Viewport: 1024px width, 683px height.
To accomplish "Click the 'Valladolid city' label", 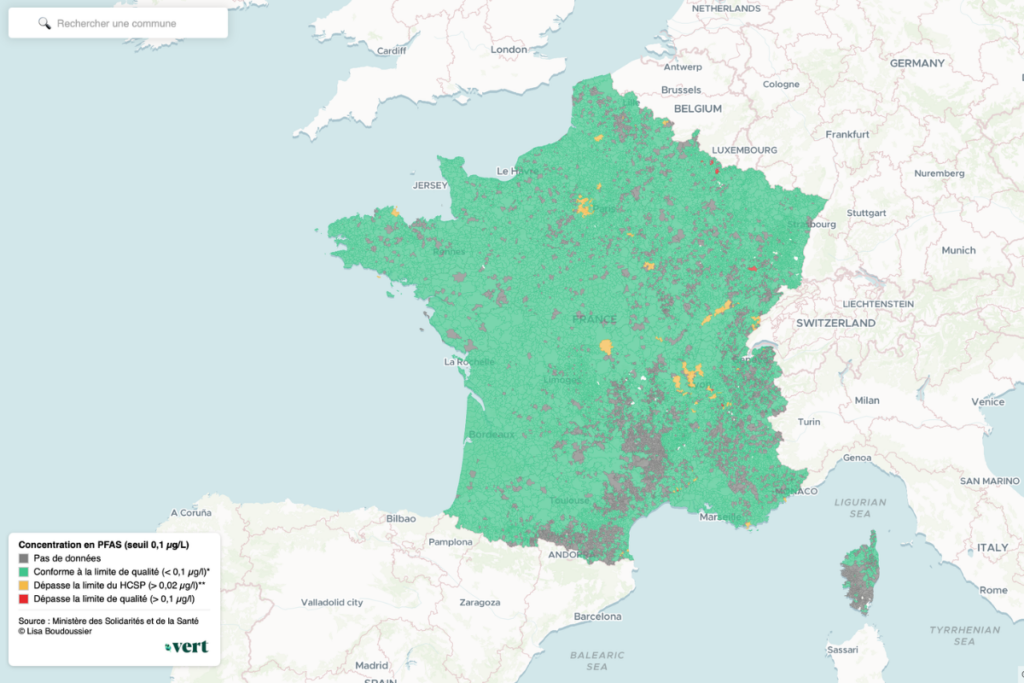I will [332, 603].
